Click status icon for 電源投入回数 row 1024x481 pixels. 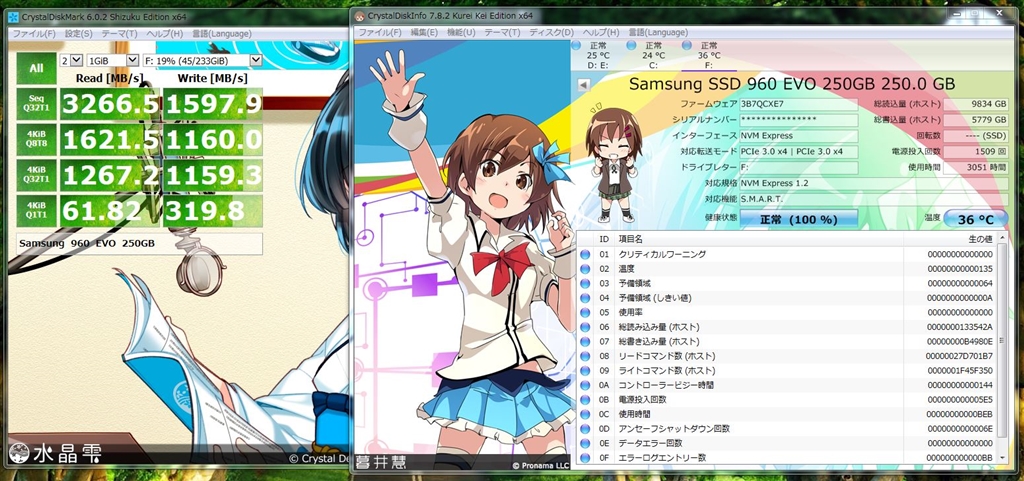(x=585, y=399)
